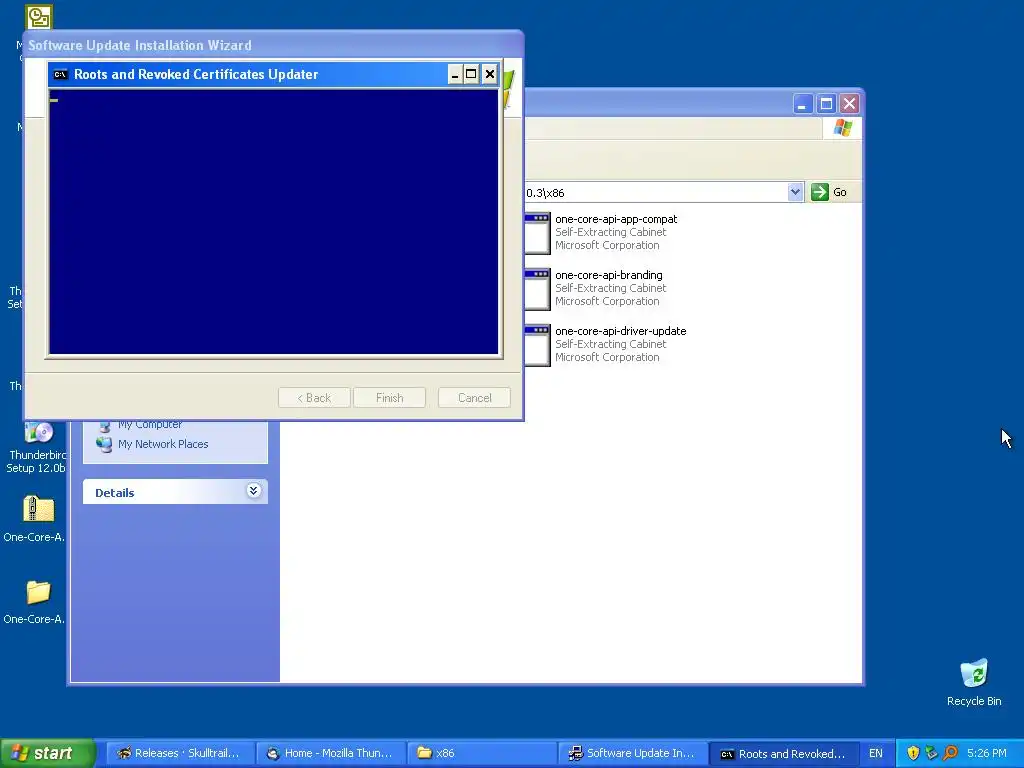This screenshot has height=768, width=1024.
Task: Open one-core-api-app-compat cabinet file
Action: (616, 219)
